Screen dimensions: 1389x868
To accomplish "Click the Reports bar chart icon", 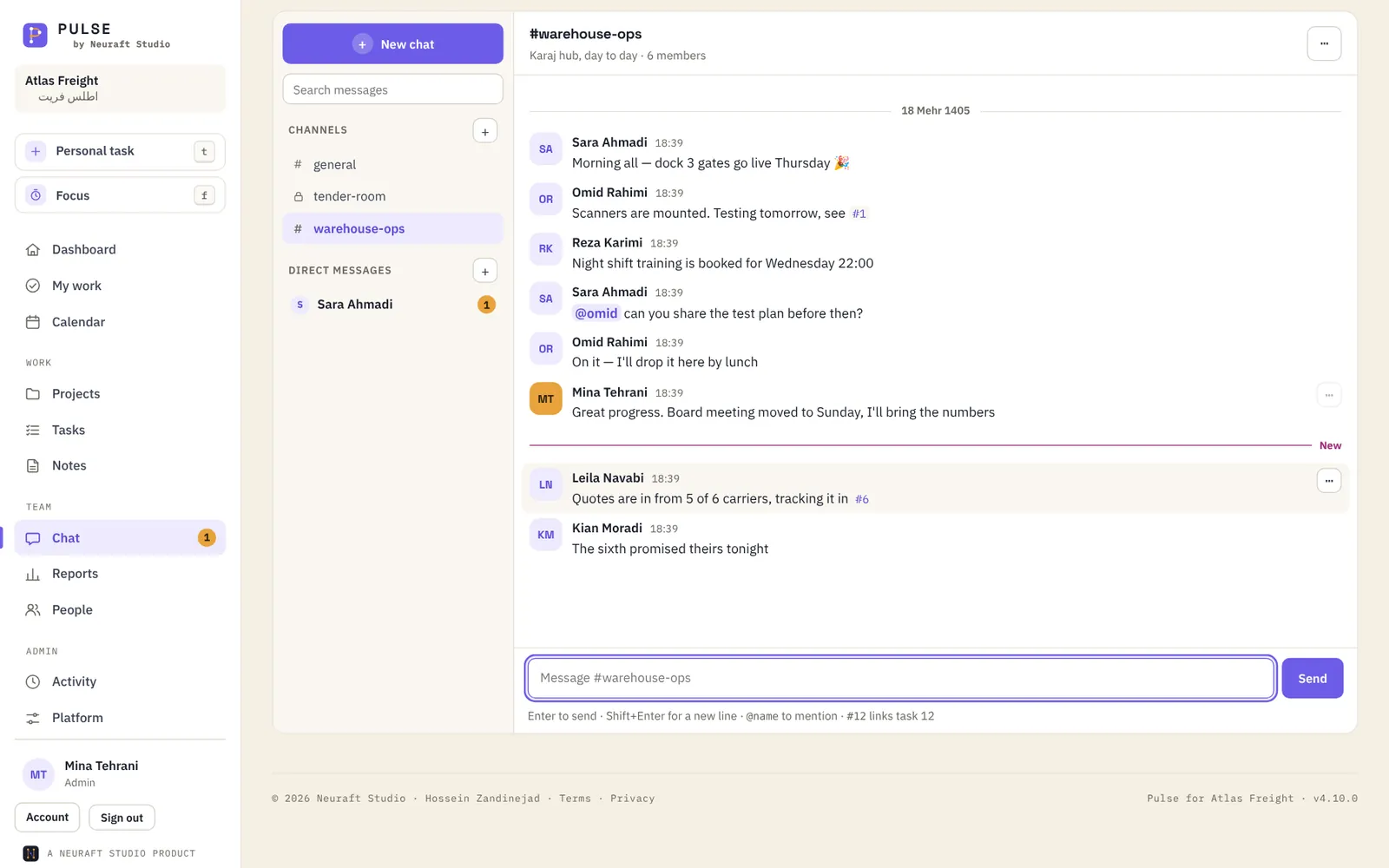I will (33, 574).
